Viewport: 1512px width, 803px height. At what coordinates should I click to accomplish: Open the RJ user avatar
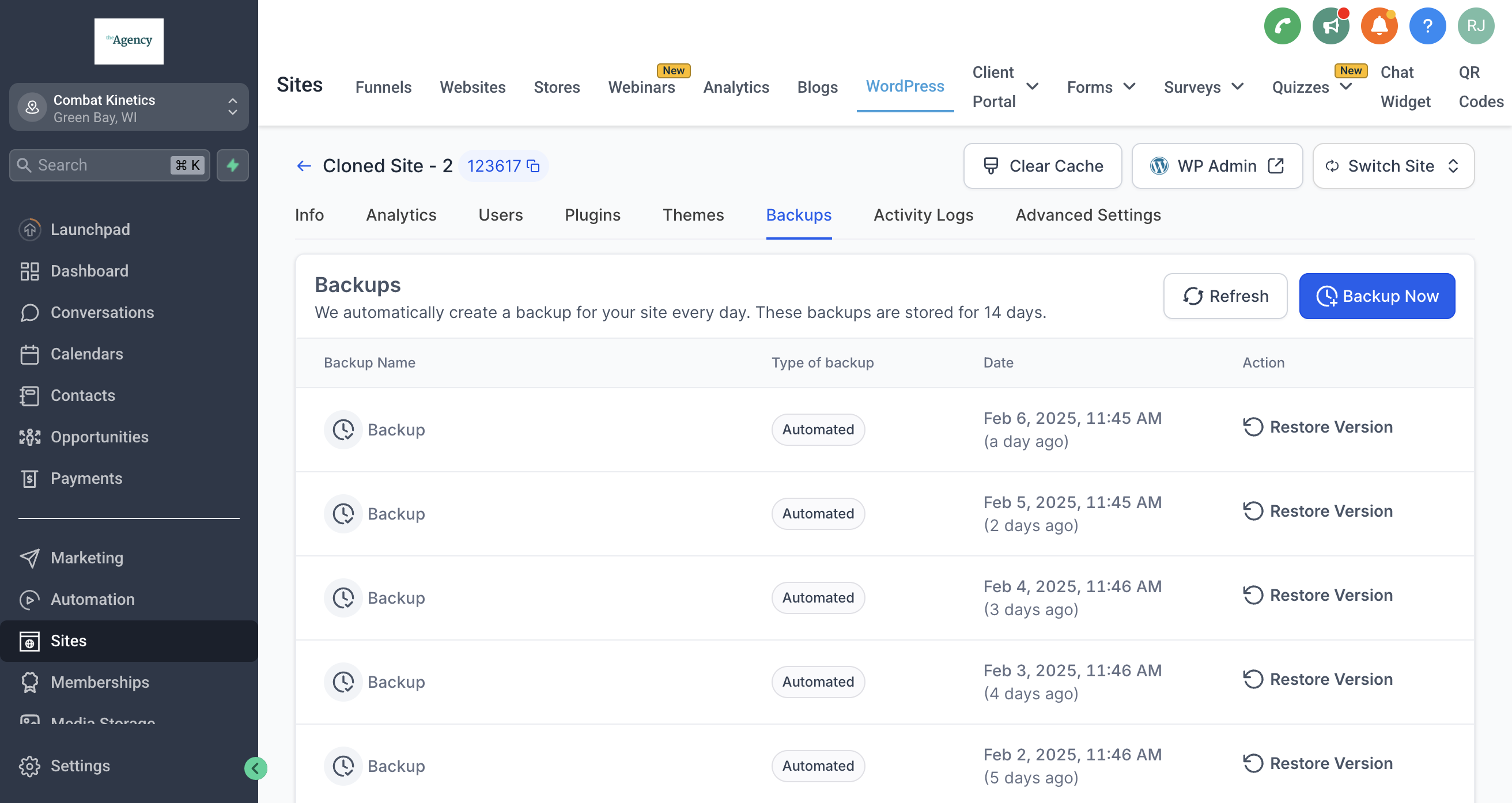coord(1475,26)
